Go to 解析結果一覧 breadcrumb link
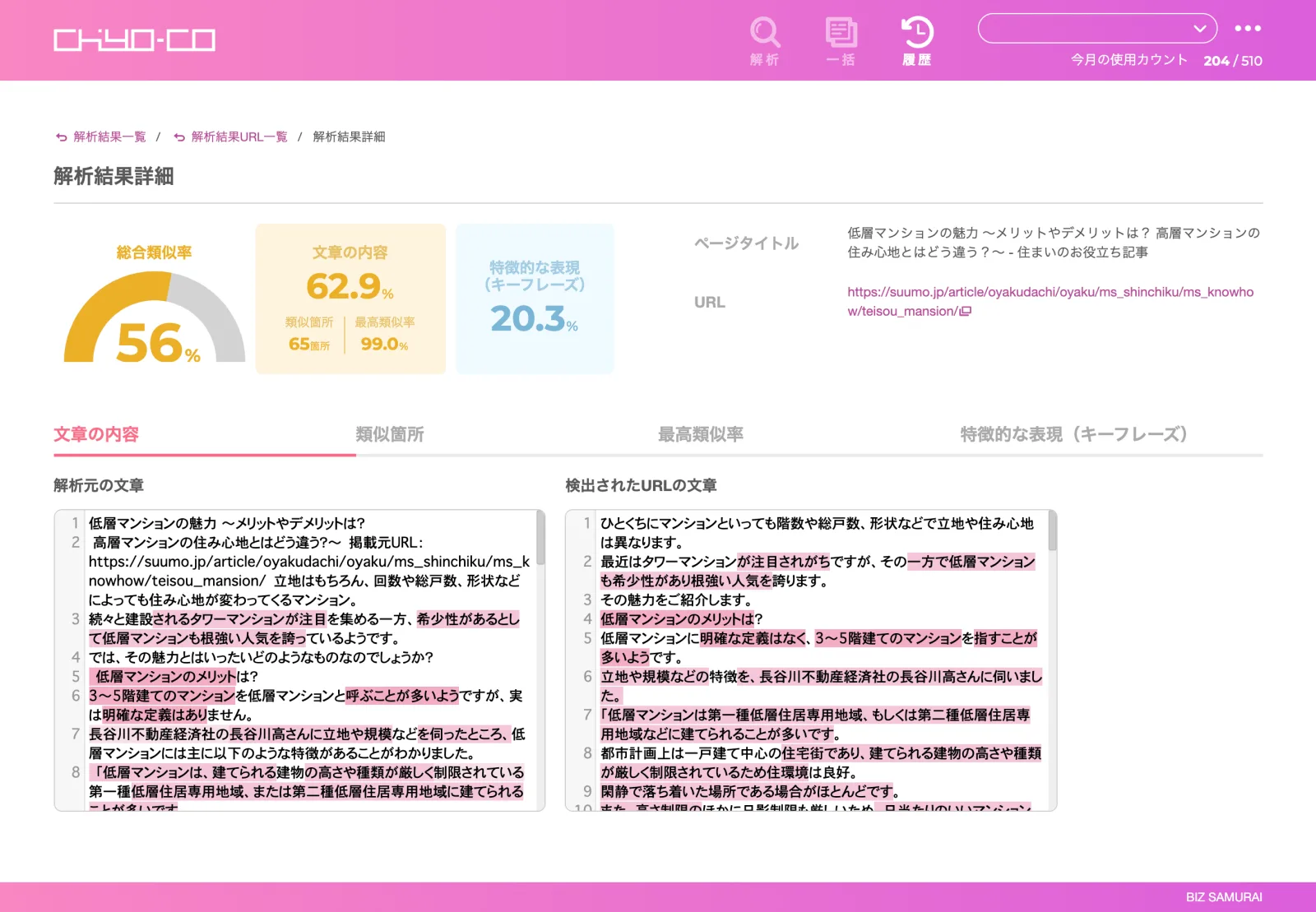Screen dimensions: 1316x912 [109, 137]
